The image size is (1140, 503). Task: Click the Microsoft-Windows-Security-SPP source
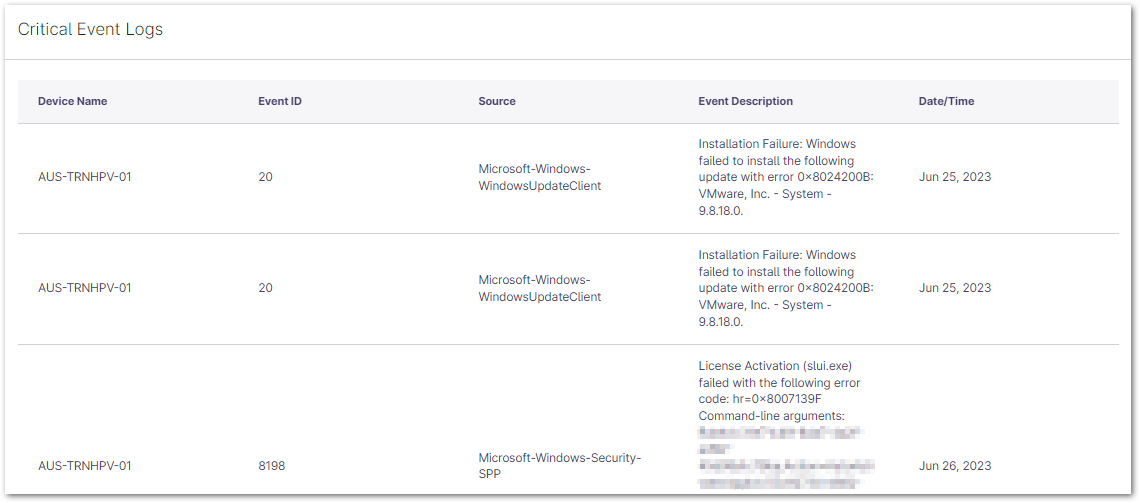point(559,466)
